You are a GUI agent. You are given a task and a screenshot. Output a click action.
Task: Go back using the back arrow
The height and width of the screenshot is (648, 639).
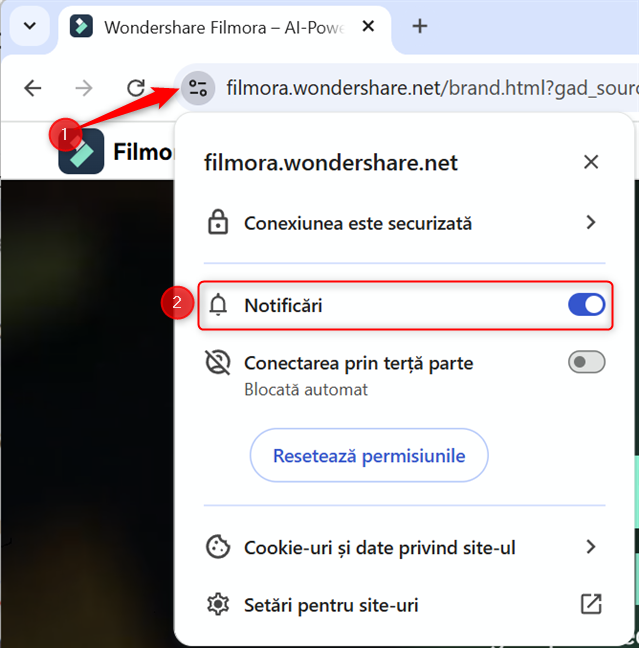click(x=32, y=88)
